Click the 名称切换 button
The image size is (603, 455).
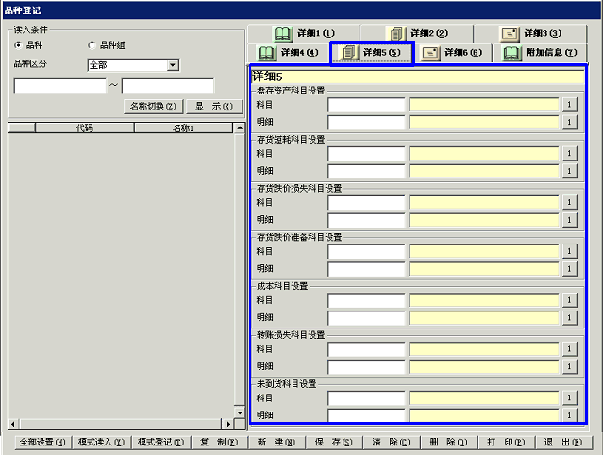pos(153,106)
